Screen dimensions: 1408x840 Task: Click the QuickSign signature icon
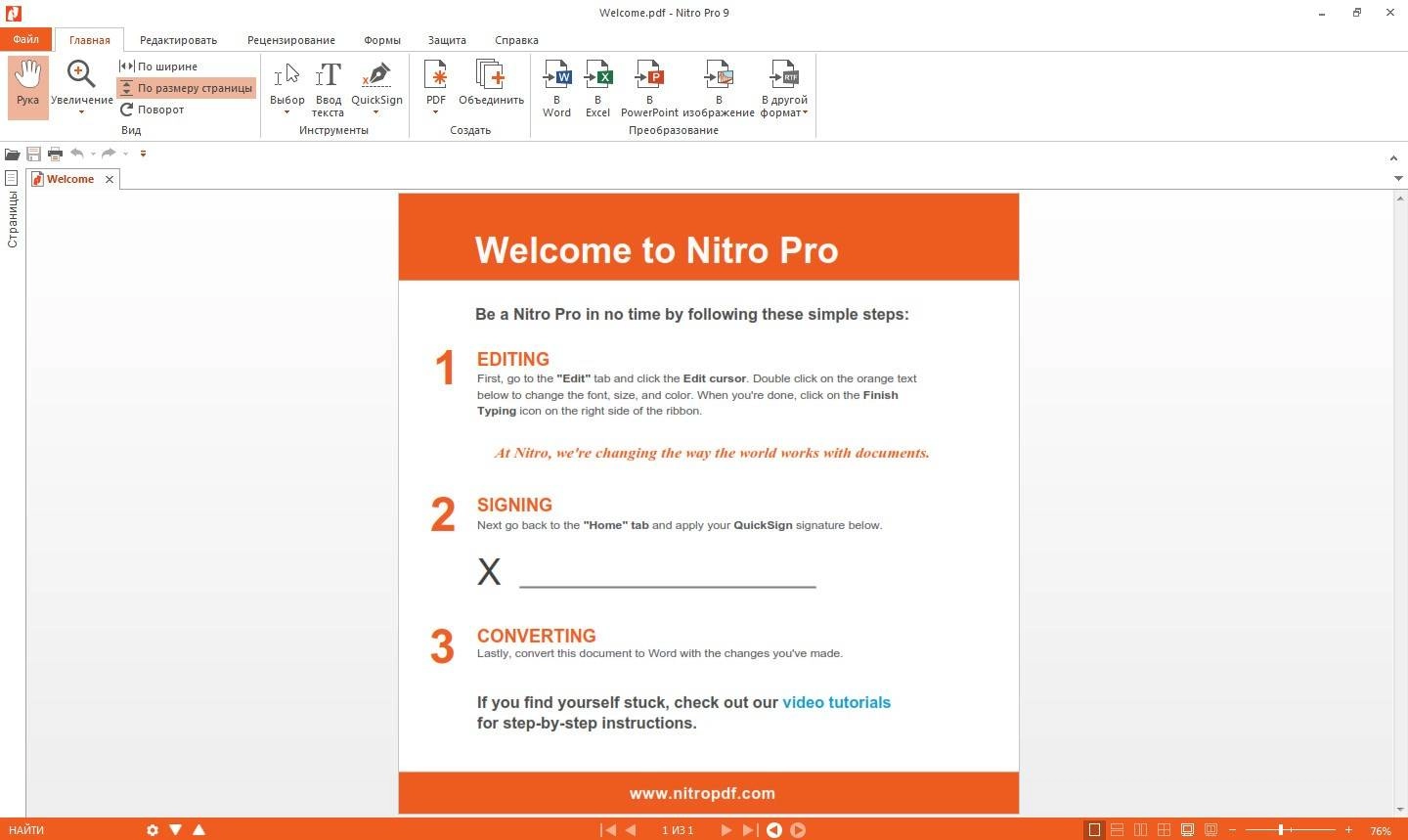[x=376, y=81]
